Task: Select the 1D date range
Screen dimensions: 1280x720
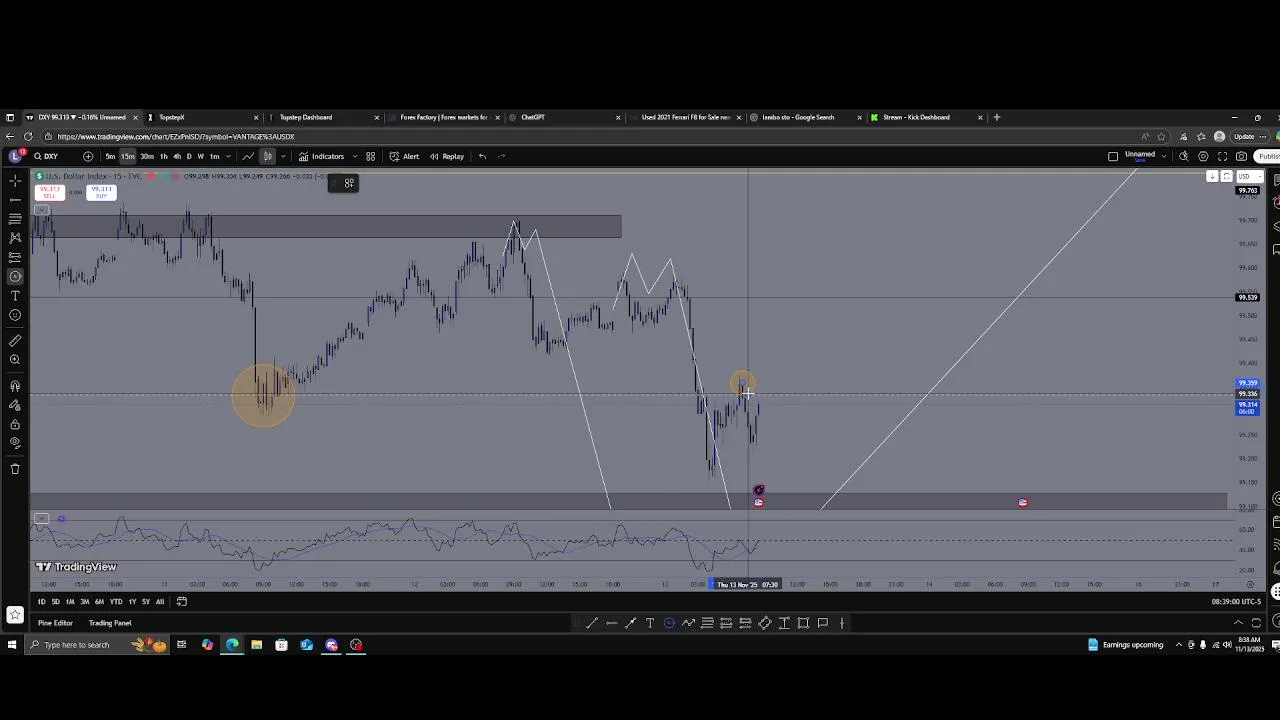Action: tap(41, 601)
